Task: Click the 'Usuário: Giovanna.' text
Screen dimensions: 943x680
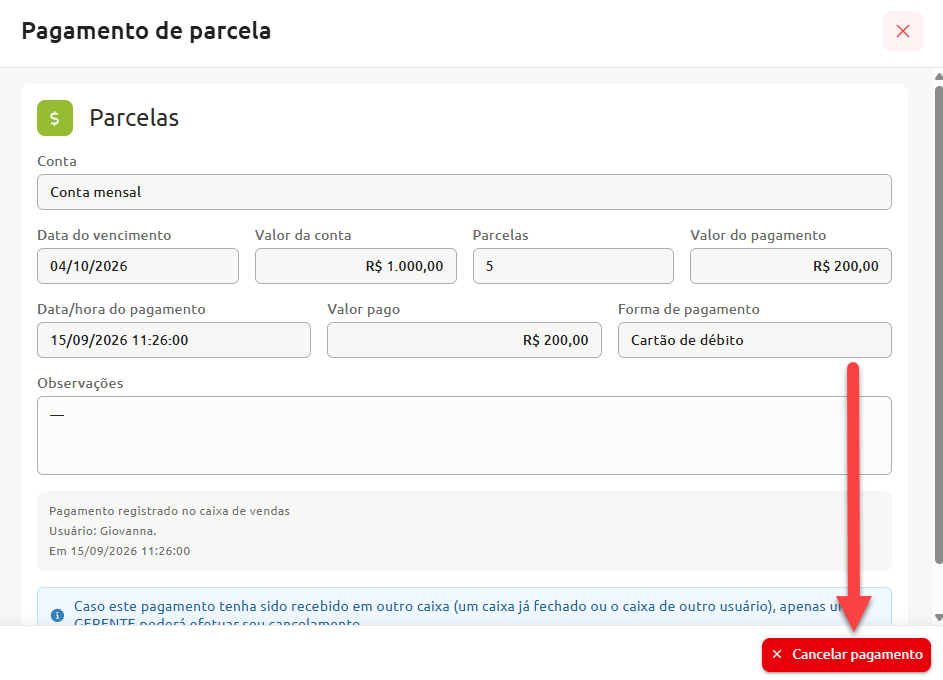Action: pos(103,531)
